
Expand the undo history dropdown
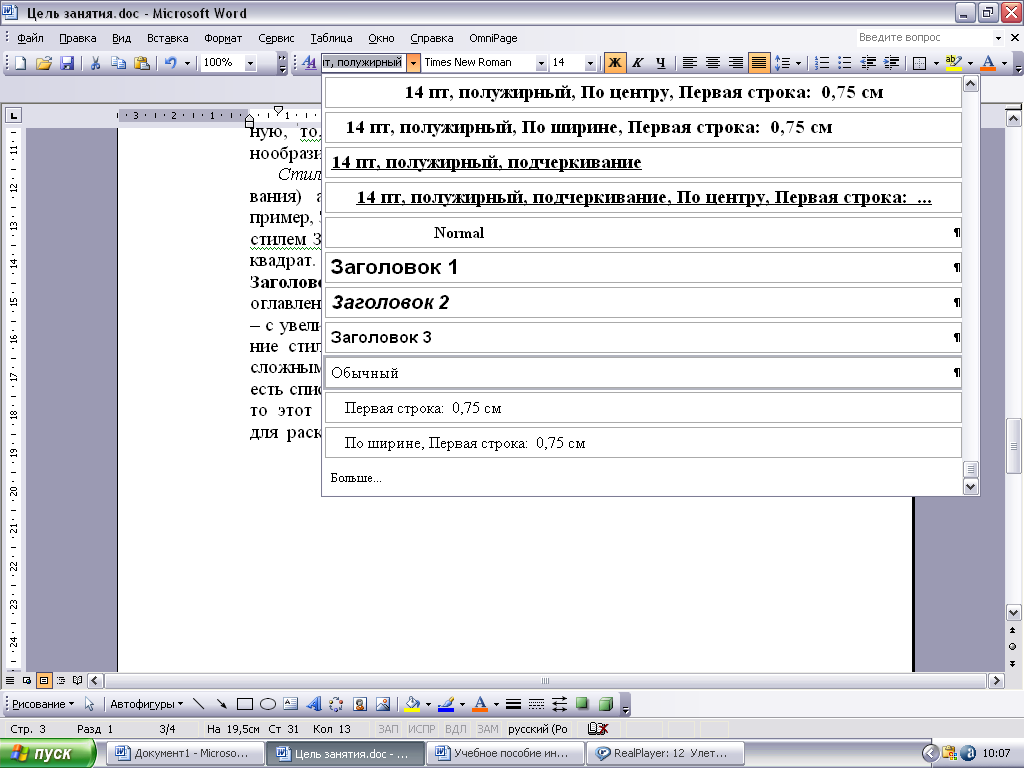pos(187,63)
